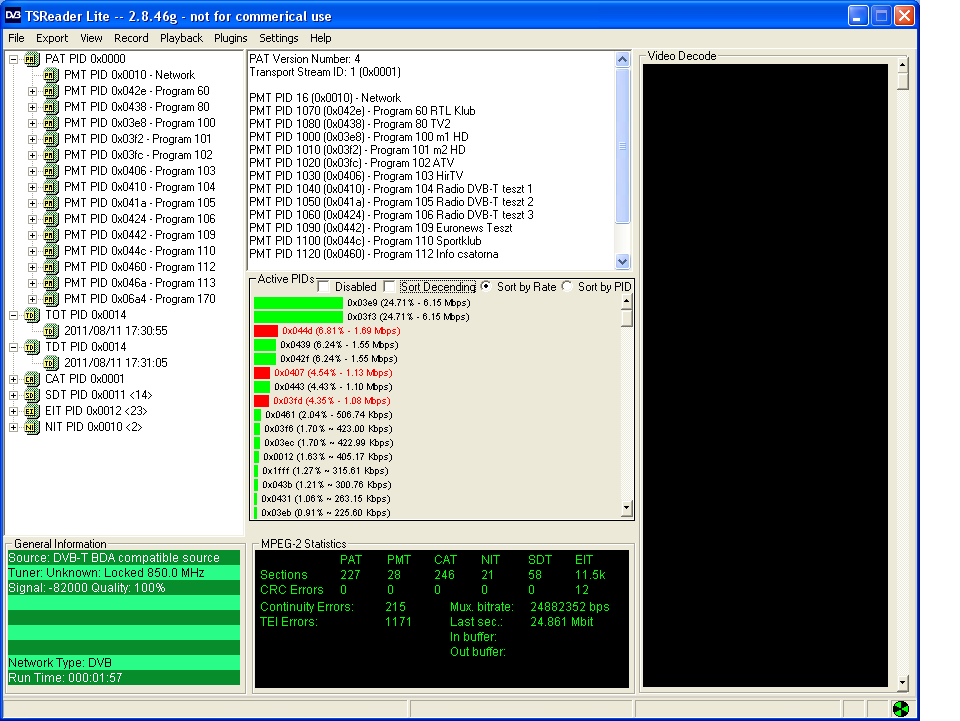This screenshot has height=721, width=960.
Task: Open the Settings menu
Action: coord(279,38)
